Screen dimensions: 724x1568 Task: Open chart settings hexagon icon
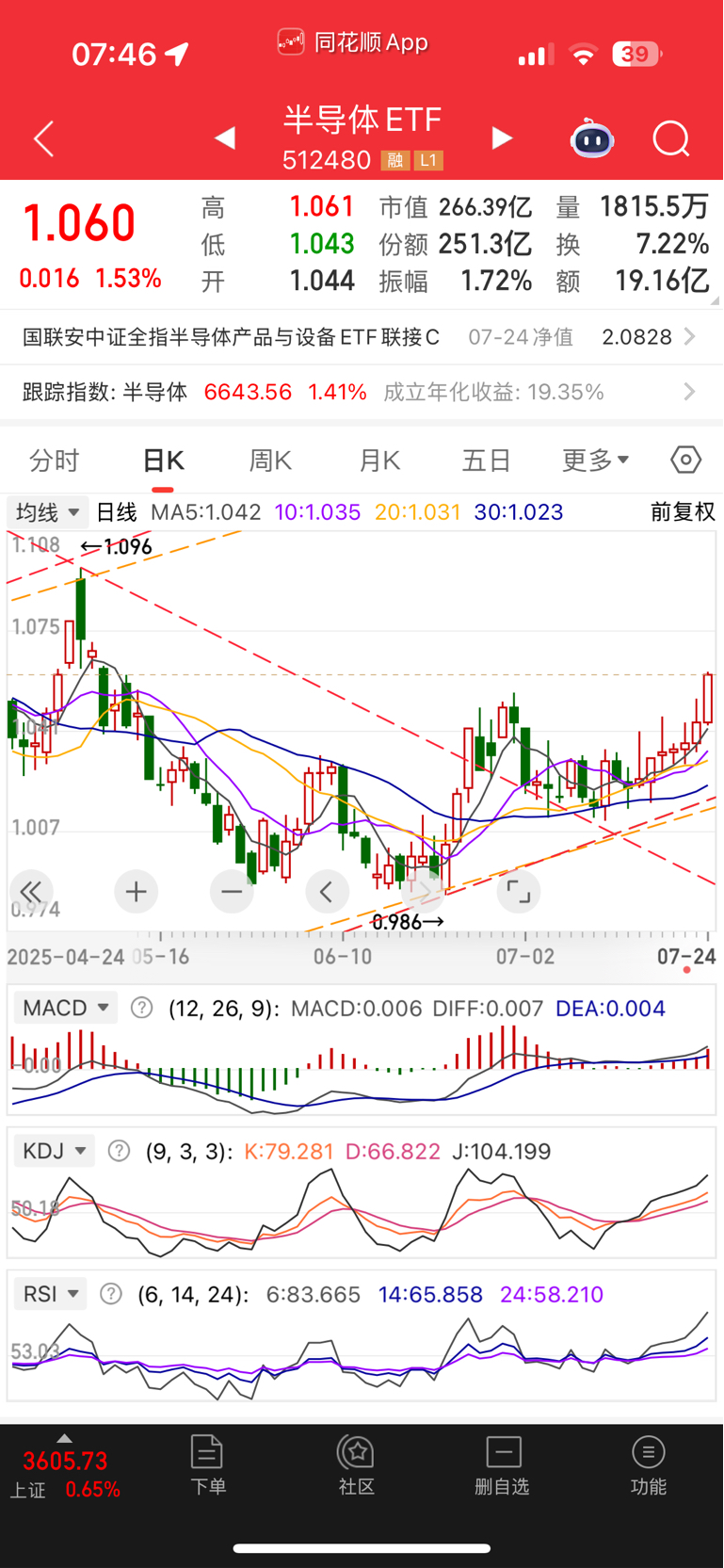[x=686, y=460]
